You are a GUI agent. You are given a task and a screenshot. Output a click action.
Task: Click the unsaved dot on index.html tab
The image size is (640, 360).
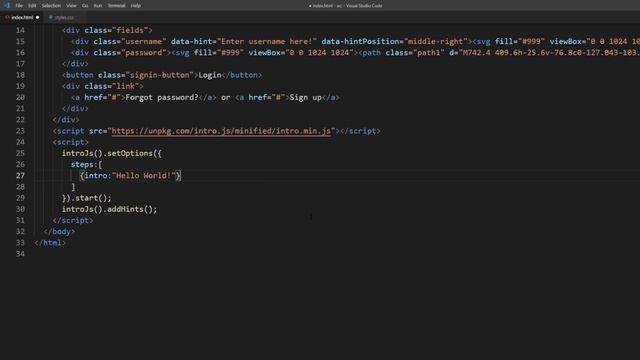pos(38,18)
